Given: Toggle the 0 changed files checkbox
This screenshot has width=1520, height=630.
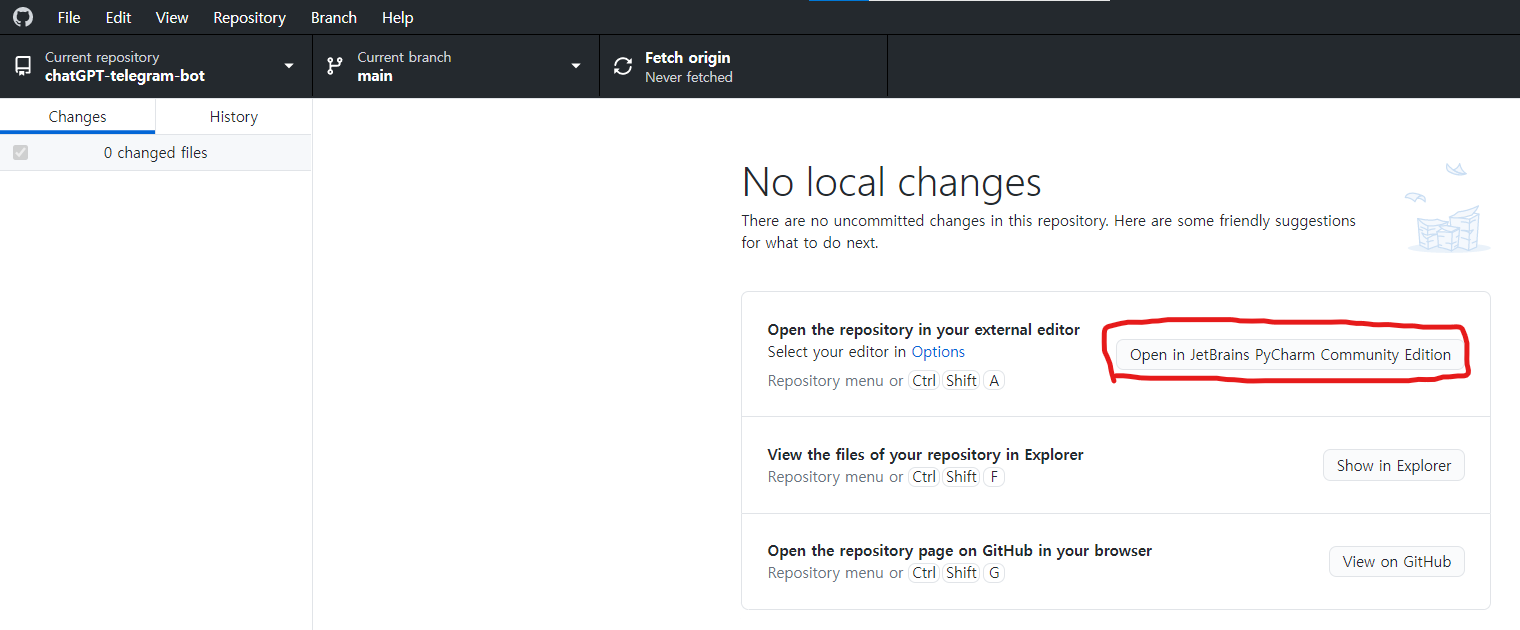Looking at the screenshot, I should pos(20,153).
